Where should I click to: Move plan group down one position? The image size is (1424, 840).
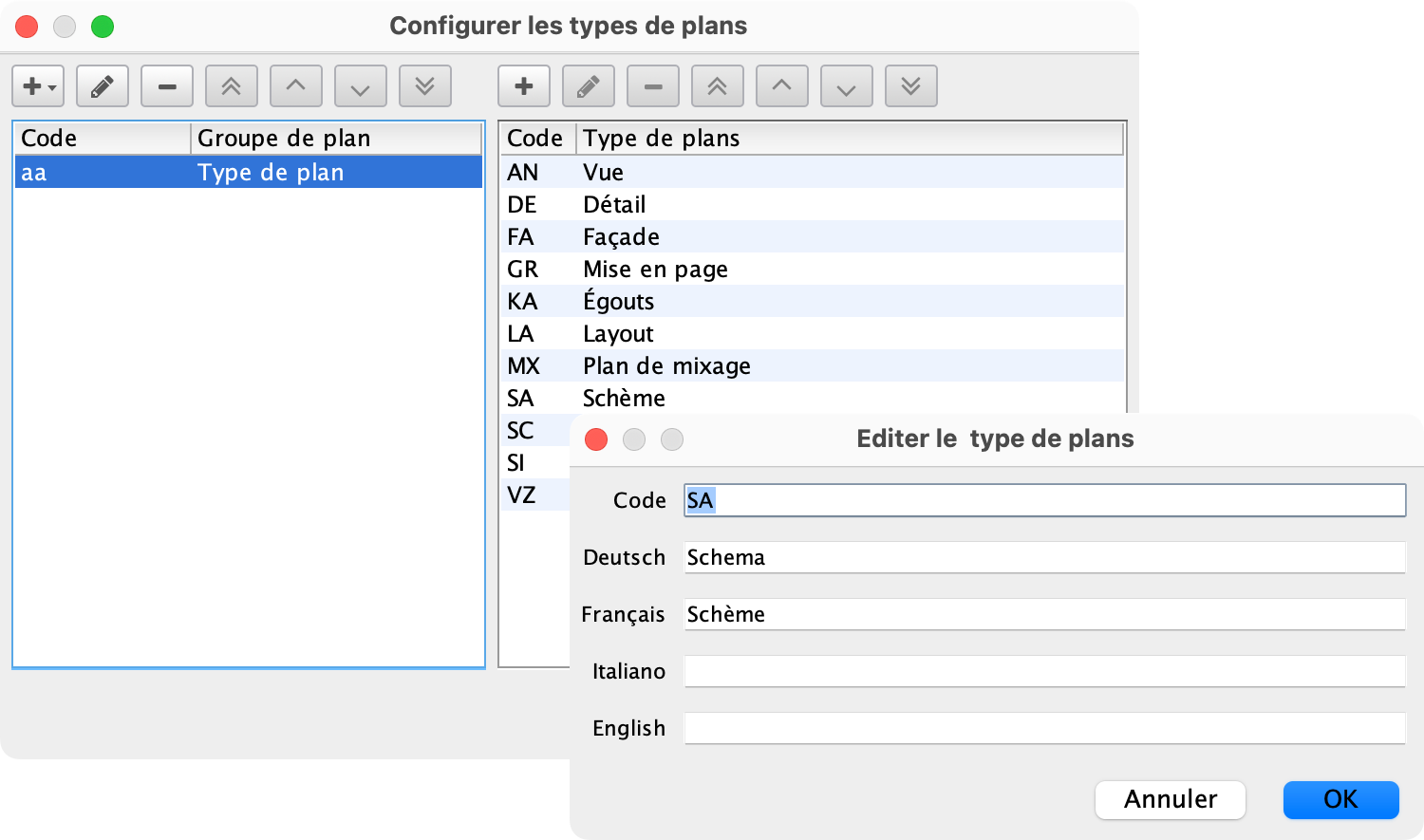pyautogui.click(x=361, y=86)
